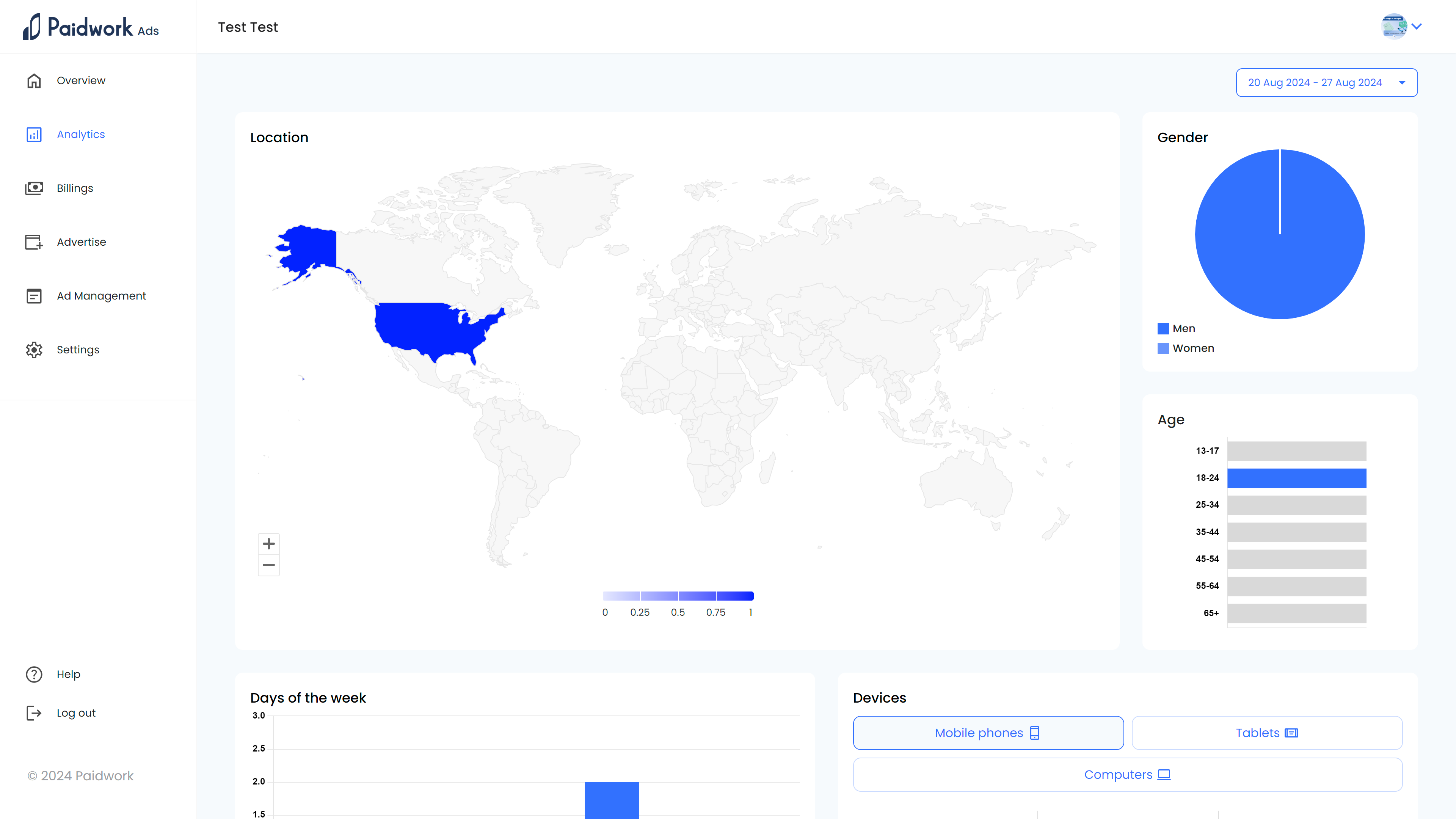Click the date range dropdown arrow
Screen dimensions: 1456x819
click(1402, 83)
